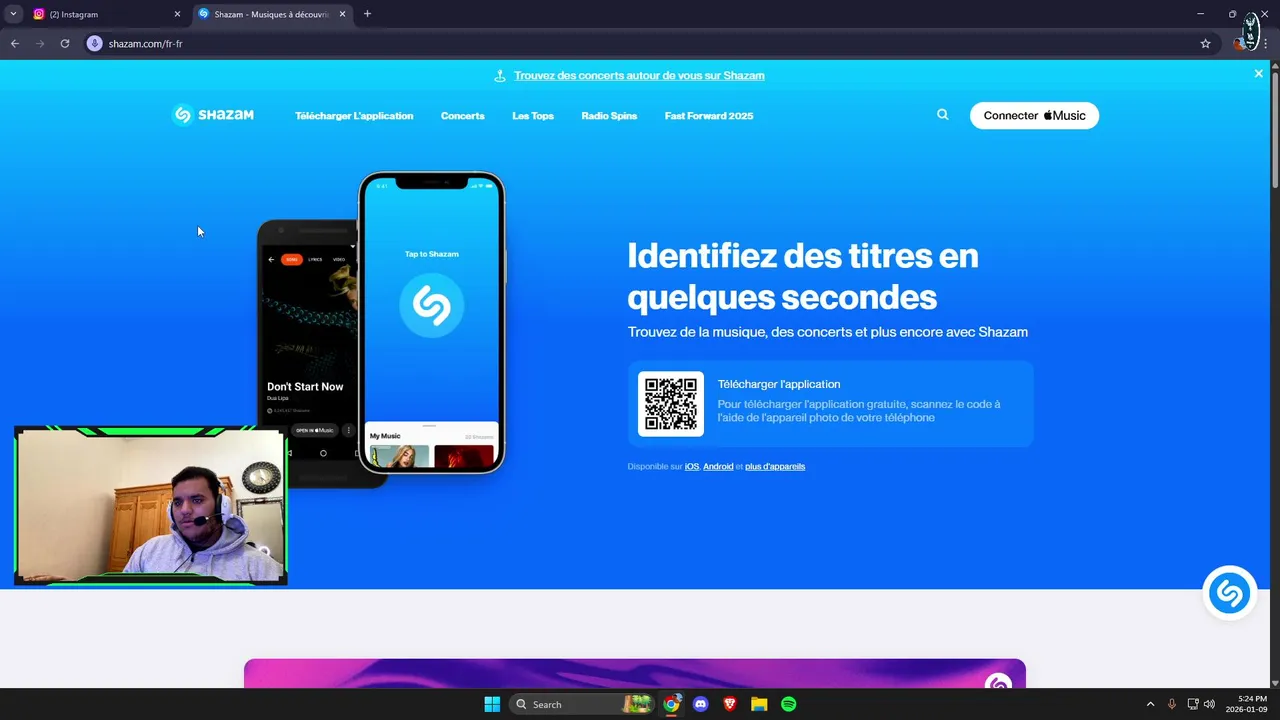Viewport: 1280px width, 720px height.
Task: Click the Shazam logo in header
Action: click(212, 115)
